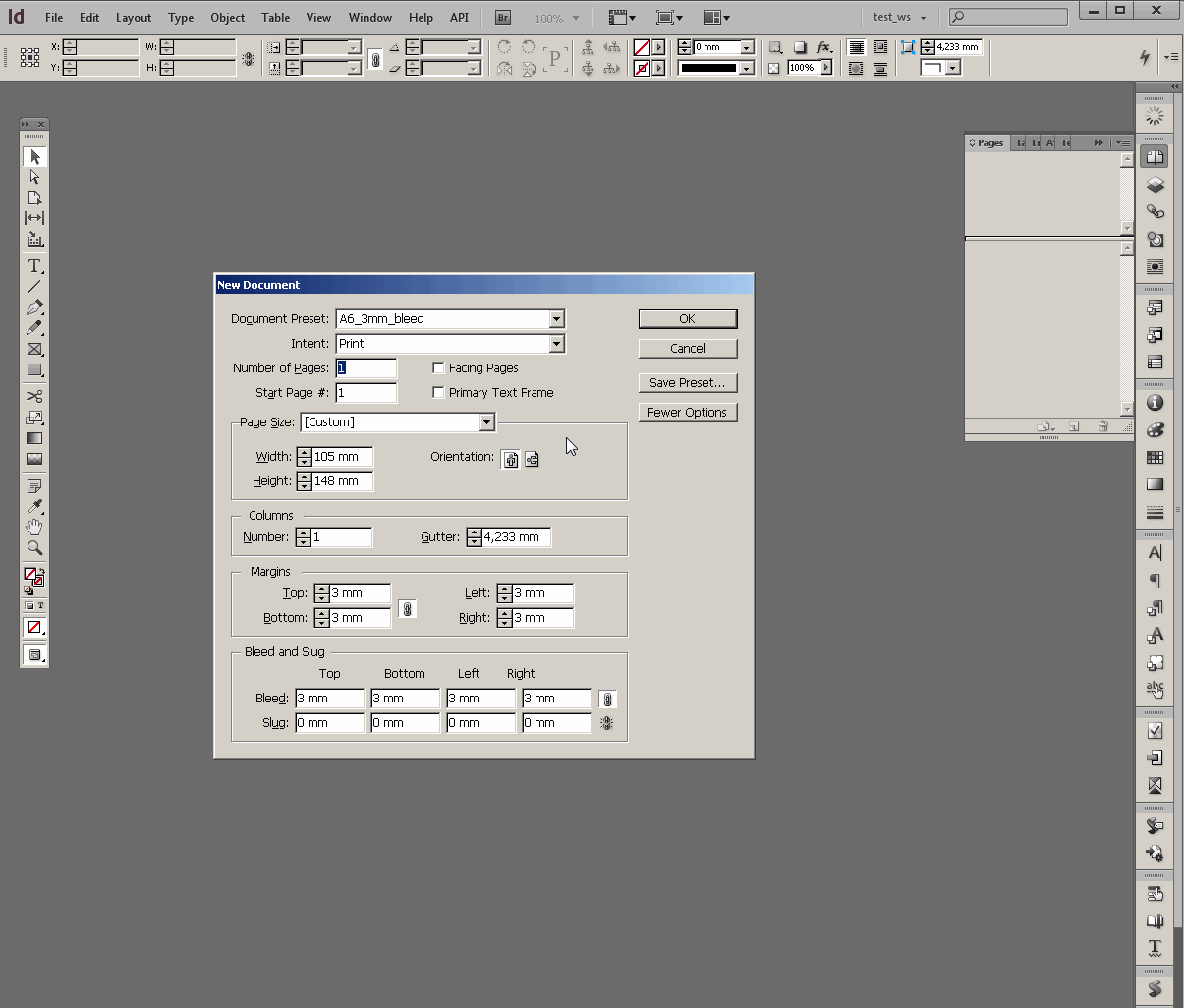Select the Type tool in the toolbox

pyautogui.click(x=34, y=266)
